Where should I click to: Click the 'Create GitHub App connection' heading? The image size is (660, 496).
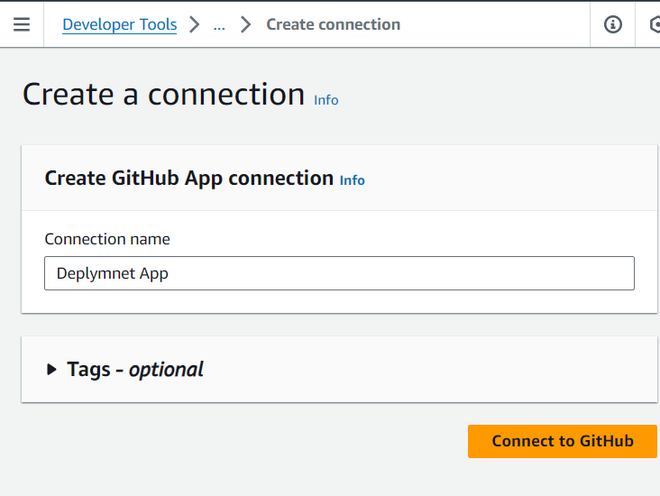[x=189, y=178]
